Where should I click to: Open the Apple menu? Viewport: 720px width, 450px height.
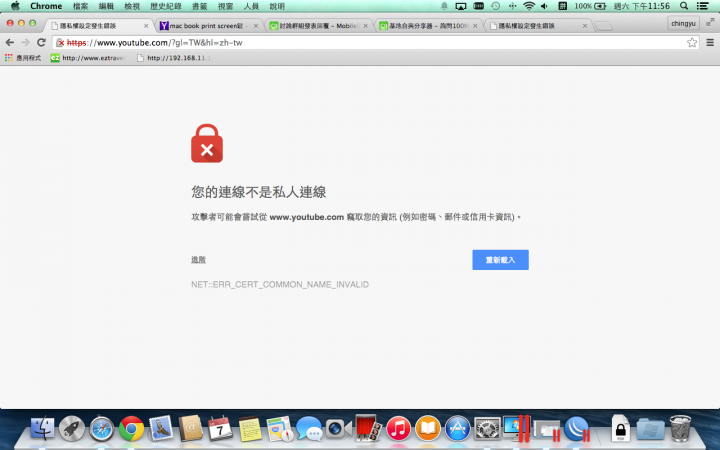(15, 6)
